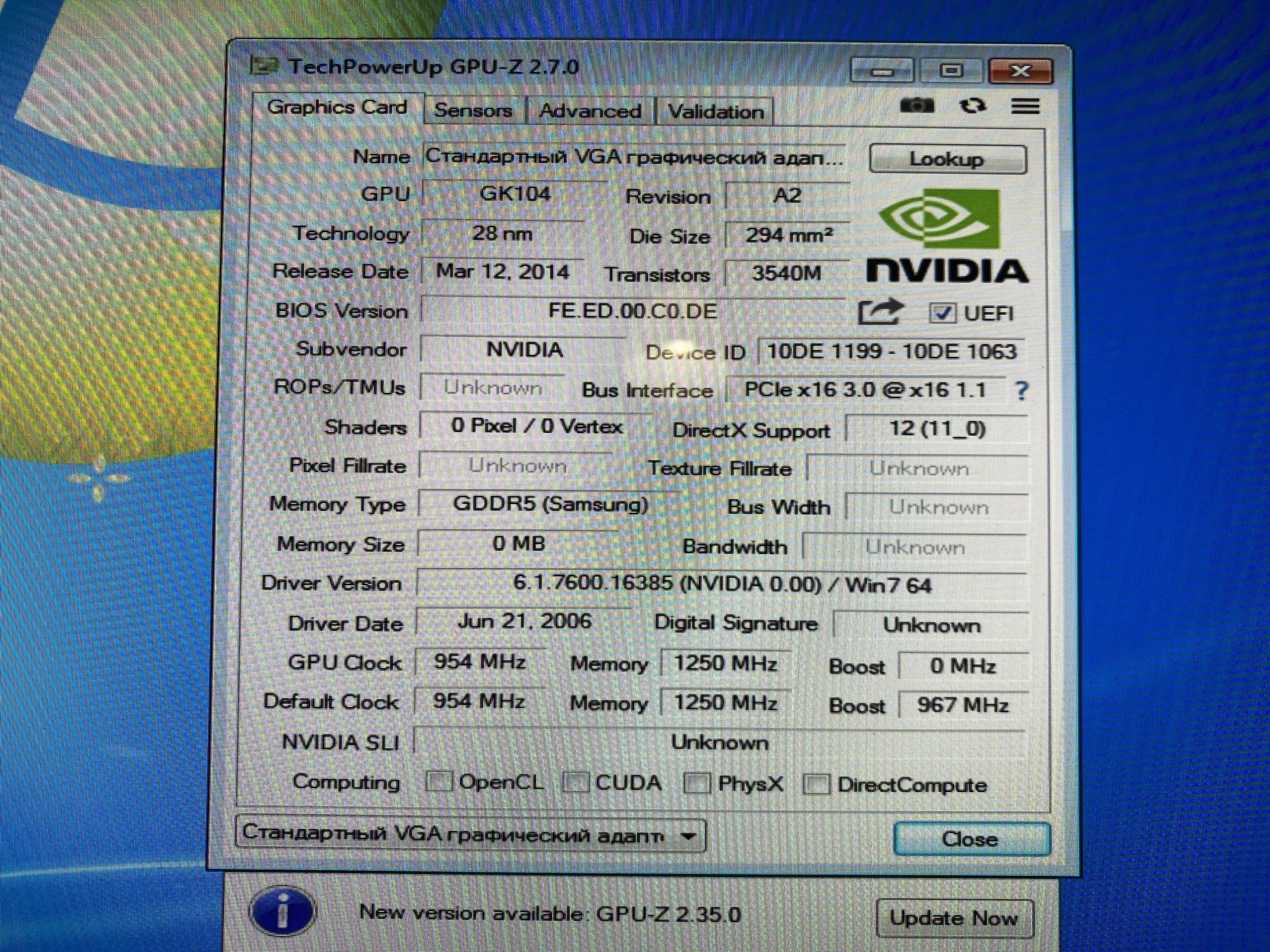This screenshot has width=1270, height=952.
Task: Click the screenshot camera icon
Action: 917,105
